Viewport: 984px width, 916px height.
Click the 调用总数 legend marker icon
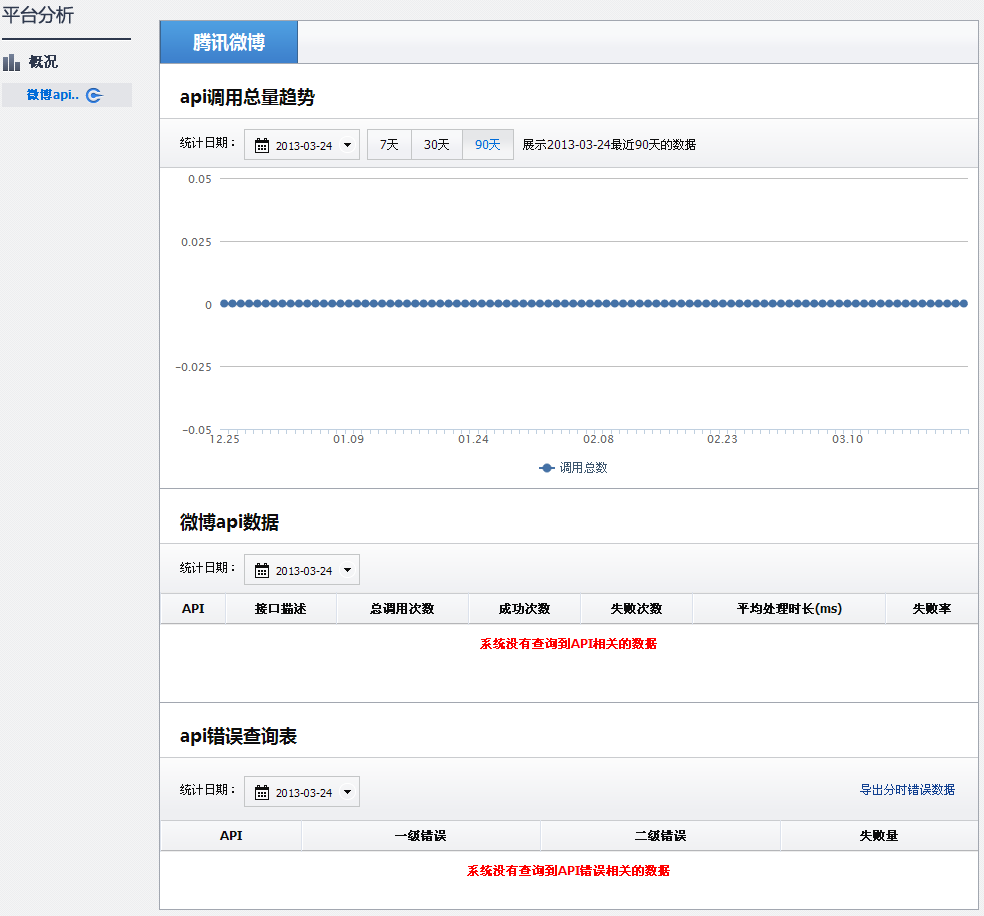[x=546, y=468]
